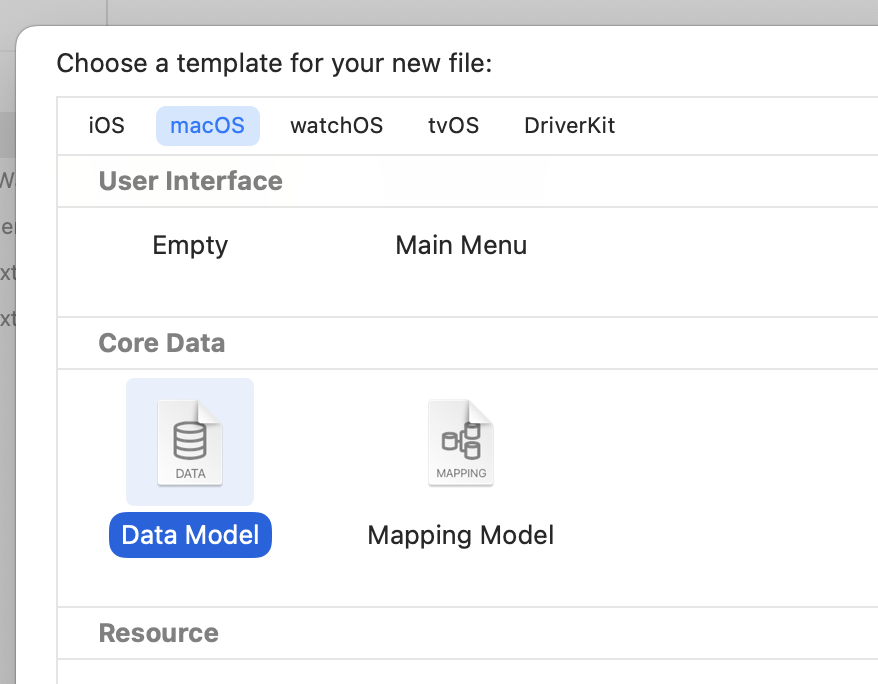Select the Data Model file icon
The width and height of the screenshot is (878, 684).
point(190,442)
